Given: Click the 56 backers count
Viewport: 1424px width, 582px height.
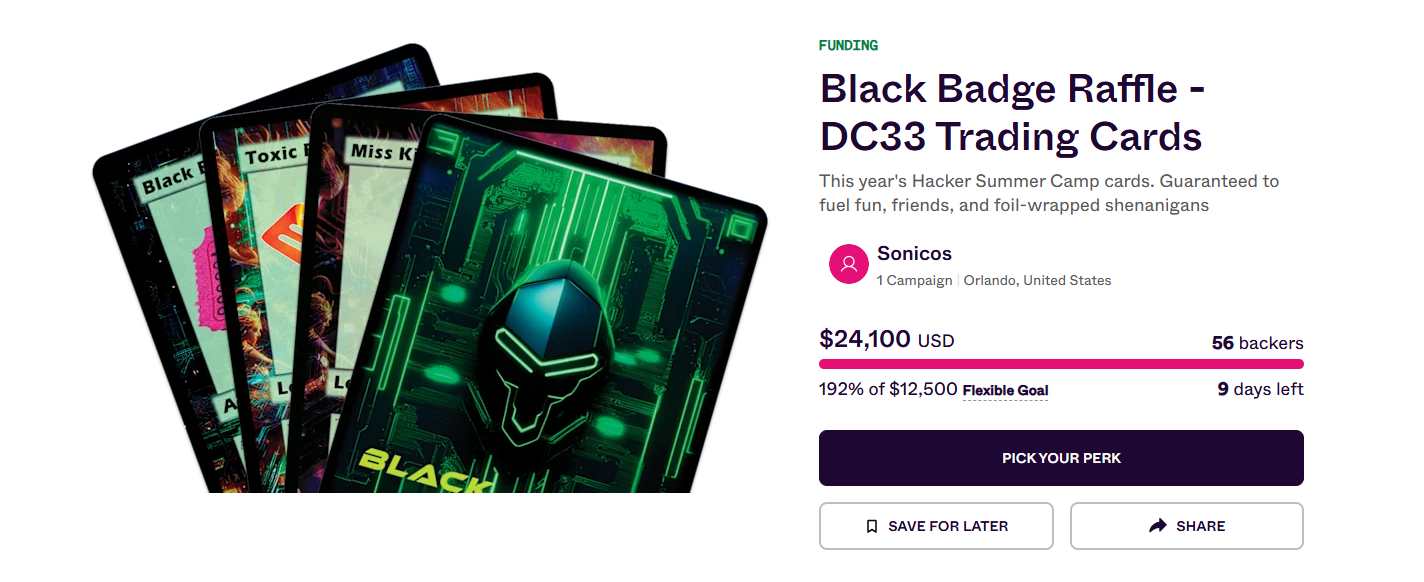Looking at the screenshot, I should (x=1257, y=343).
